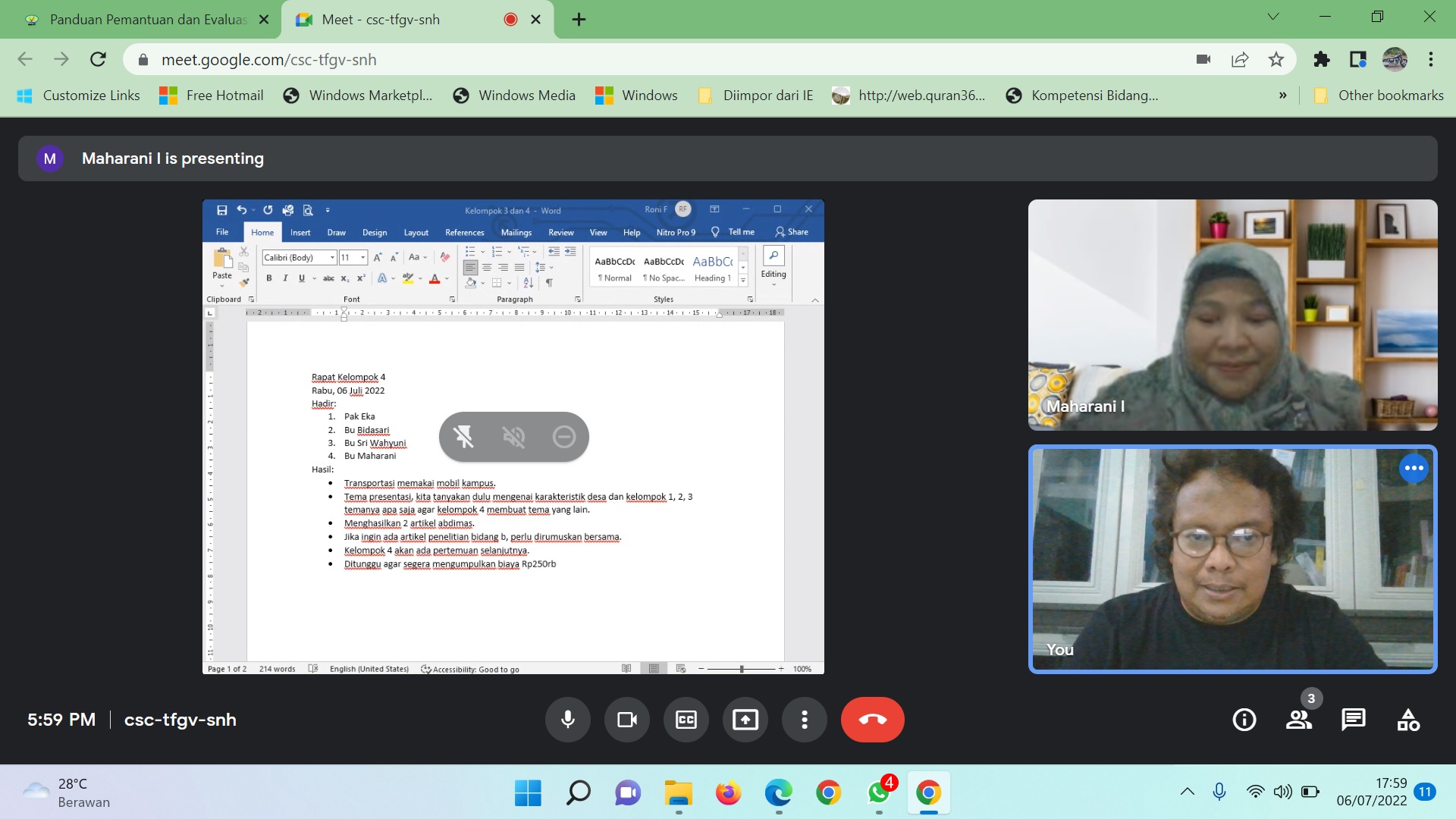This screenshot has height=819, width=1456.
Task: Open the Activities shapes icon
Action: point(1407,719)
